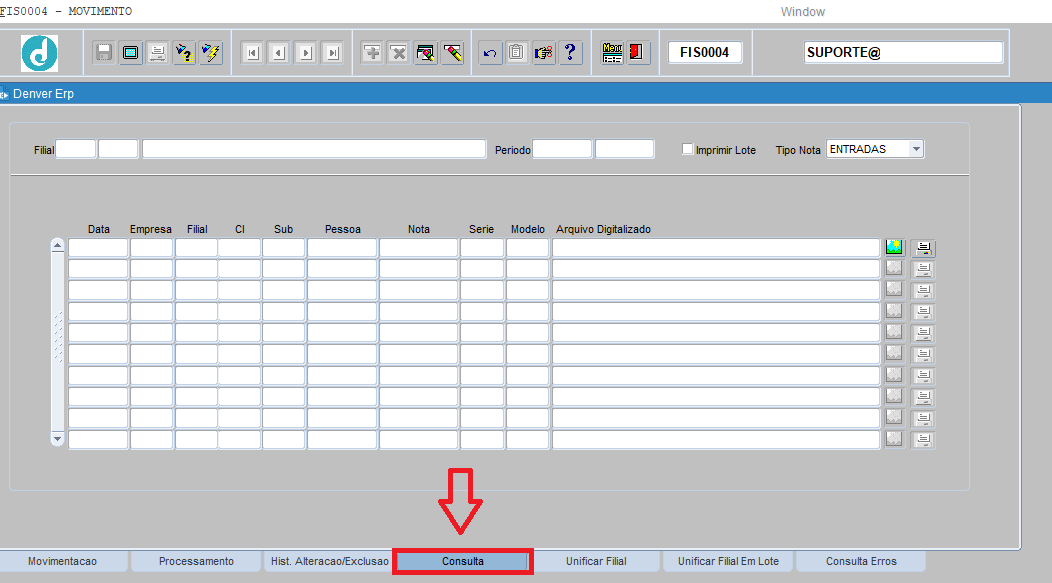Viewport: 1052px width, 583px height.
Task: Click the Execute Query lightning icon
Action: (211, 52)
